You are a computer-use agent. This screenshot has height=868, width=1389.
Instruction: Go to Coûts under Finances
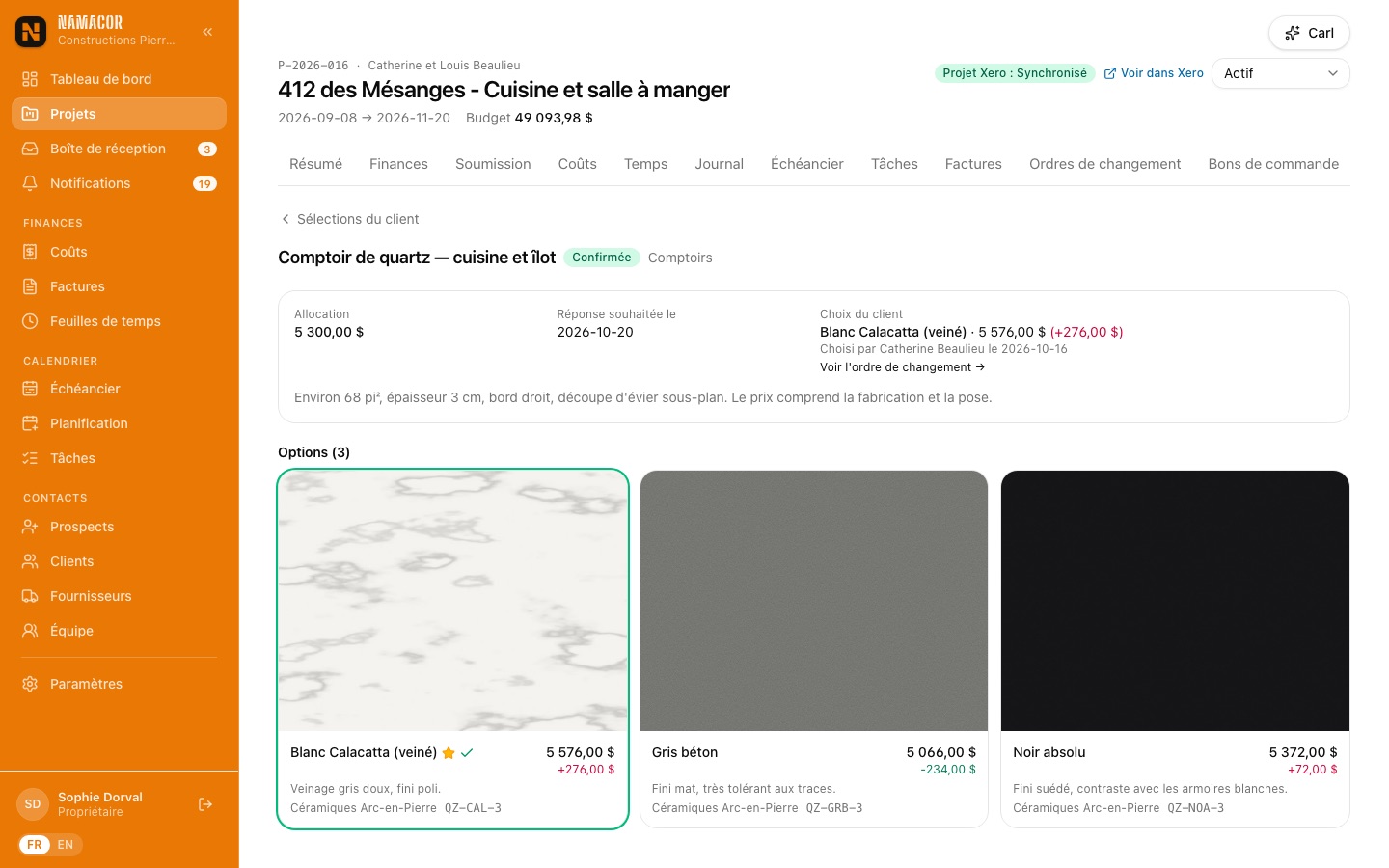119,252
